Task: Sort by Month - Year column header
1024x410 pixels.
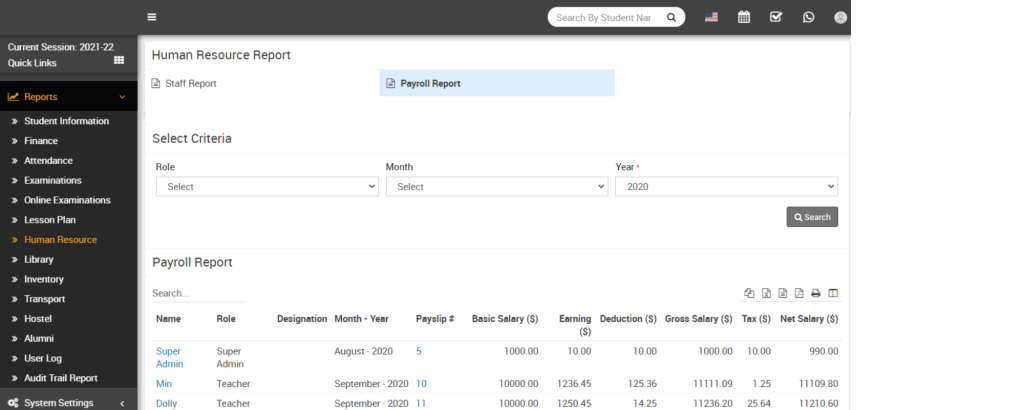Action: [x=361, y=319]
